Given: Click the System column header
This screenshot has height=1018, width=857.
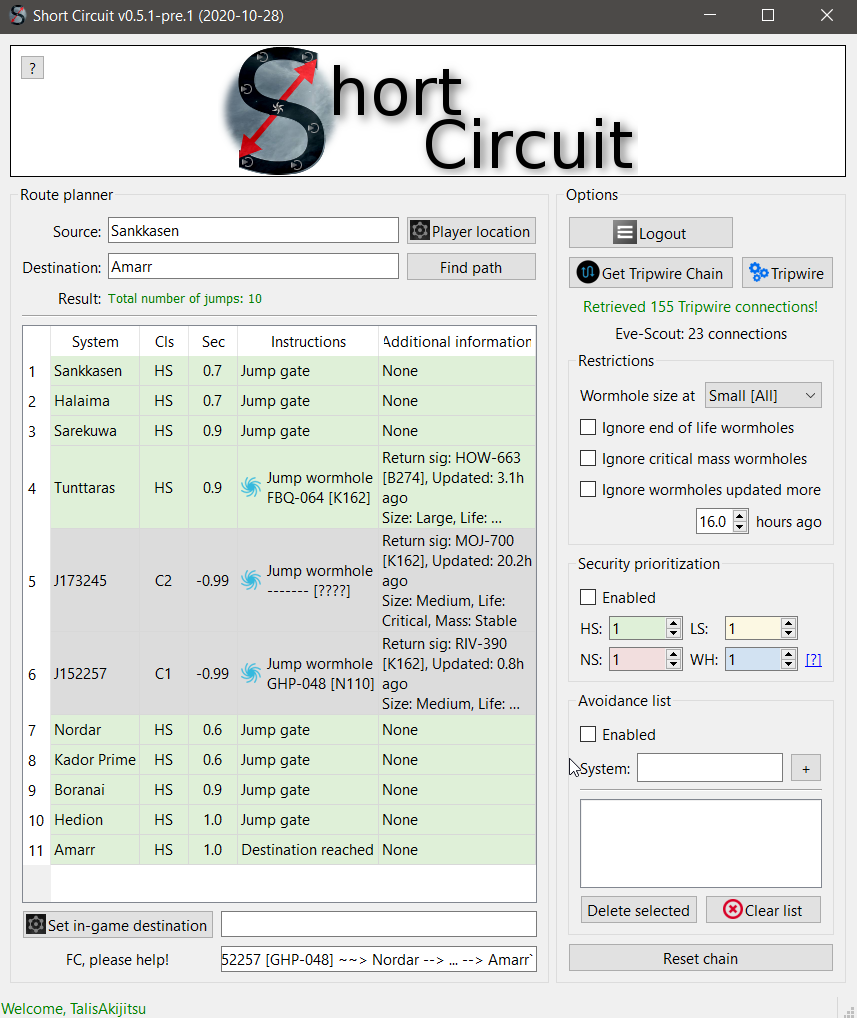Looking at the screenshot, I should pos(95,341).
